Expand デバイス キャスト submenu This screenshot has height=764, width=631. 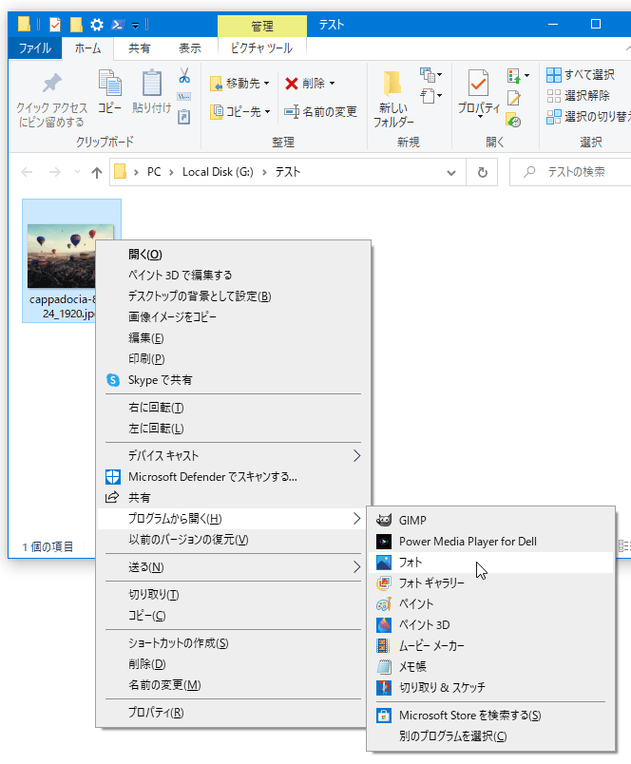click(x=357, y=456)
